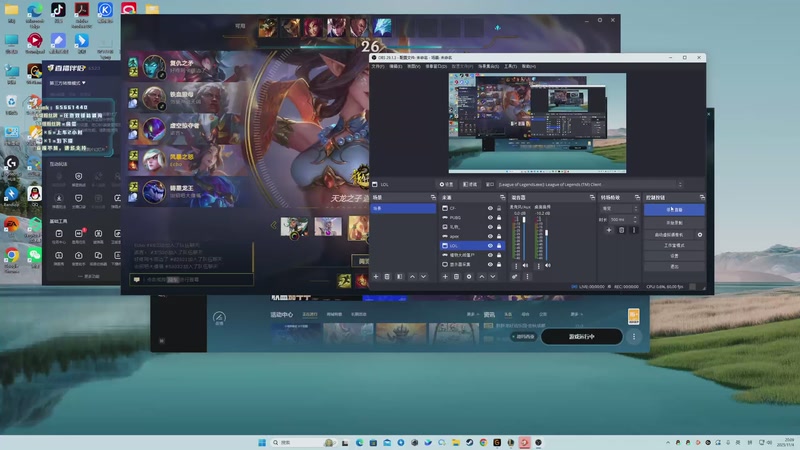Screen dimensions: 800x450
Task: Click left chevron in champion skin carousel
Action: [x=274, y=225]
